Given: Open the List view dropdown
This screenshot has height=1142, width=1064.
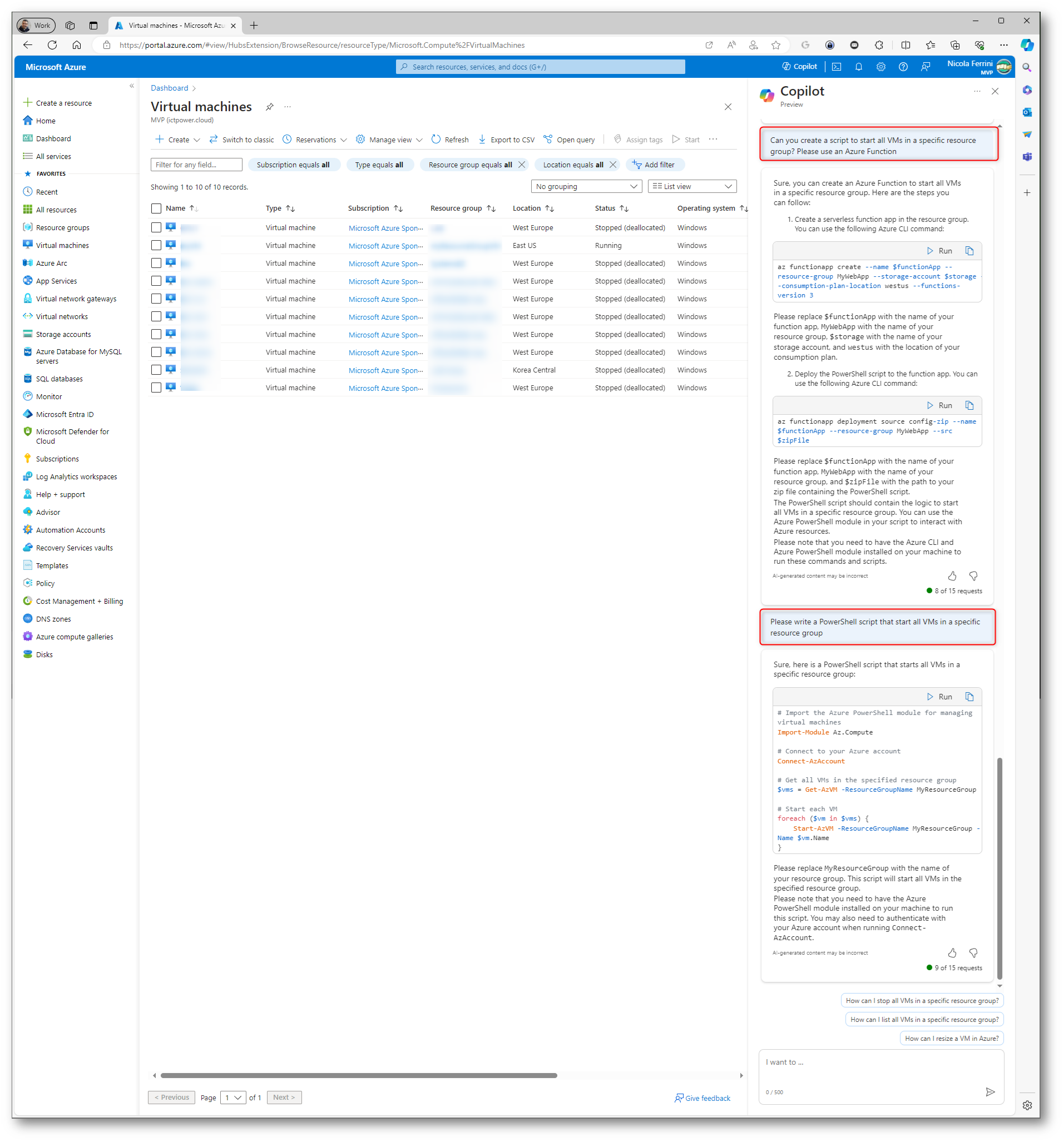Looking at the screenshot, I should pos(692,187).
